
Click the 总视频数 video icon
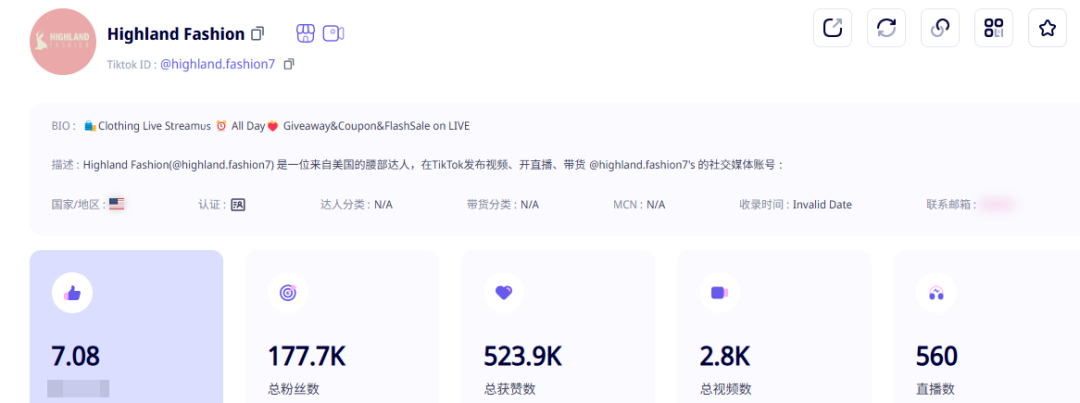[x=720, y=293]
